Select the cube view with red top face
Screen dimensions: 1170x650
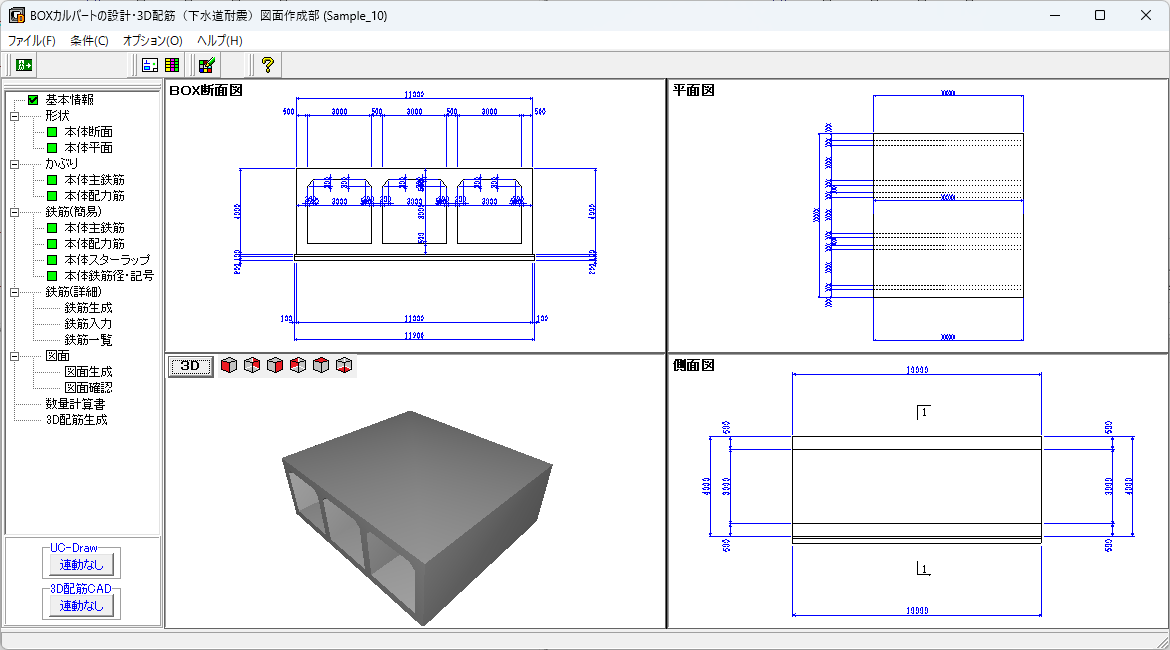click(x=321, y=366)
